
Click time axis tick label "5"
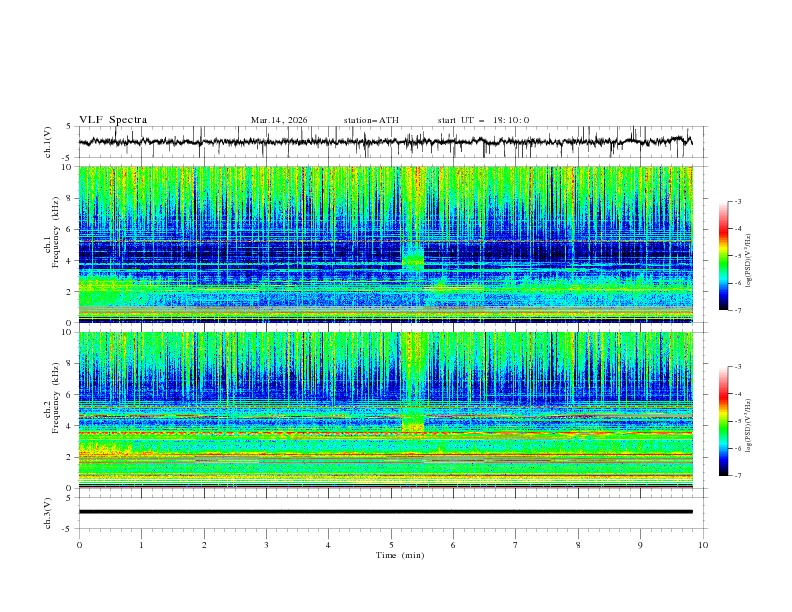[x=391, y=545]
